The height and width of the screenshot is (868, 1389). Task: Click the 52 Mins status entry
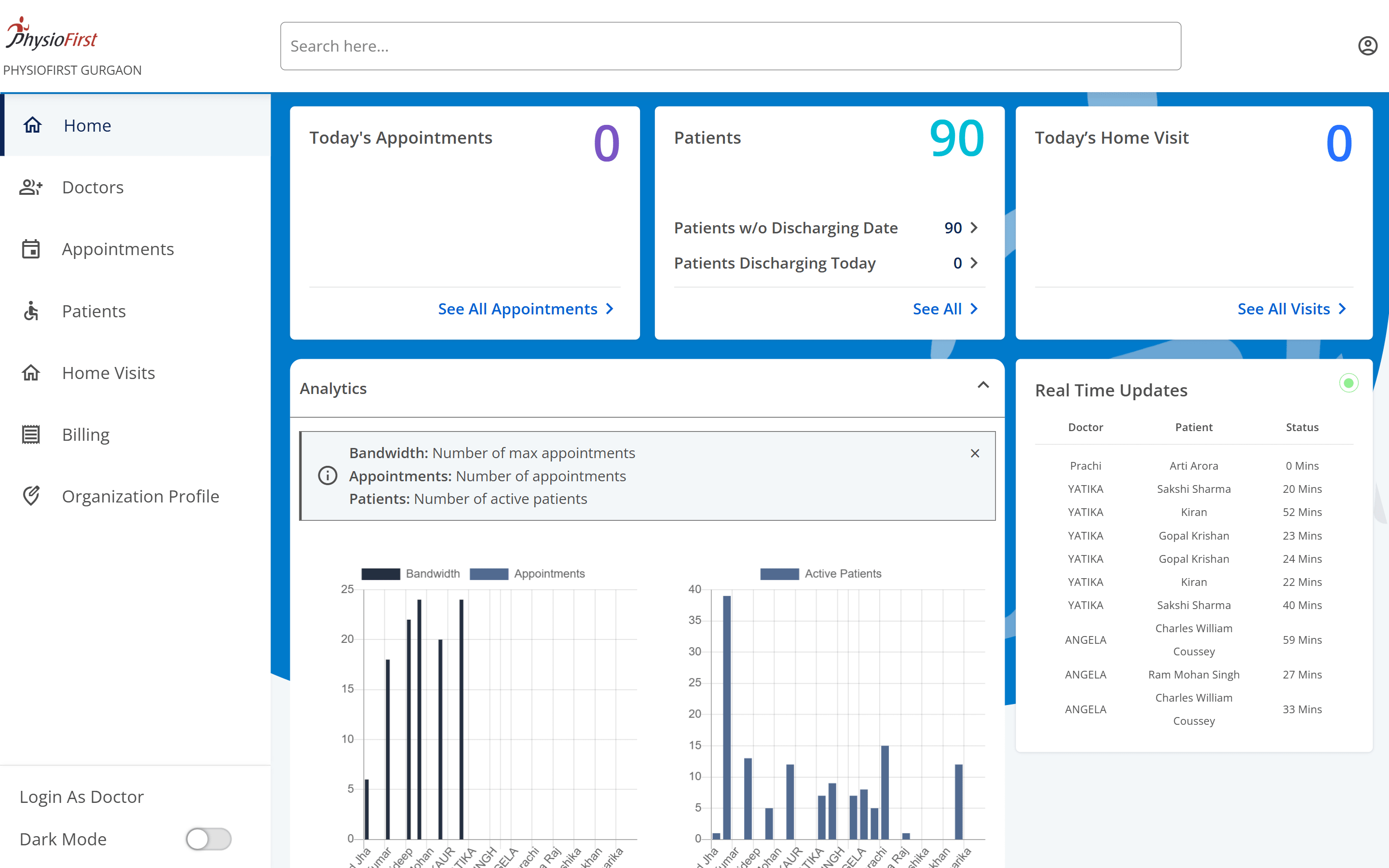tap(1302, 512)
